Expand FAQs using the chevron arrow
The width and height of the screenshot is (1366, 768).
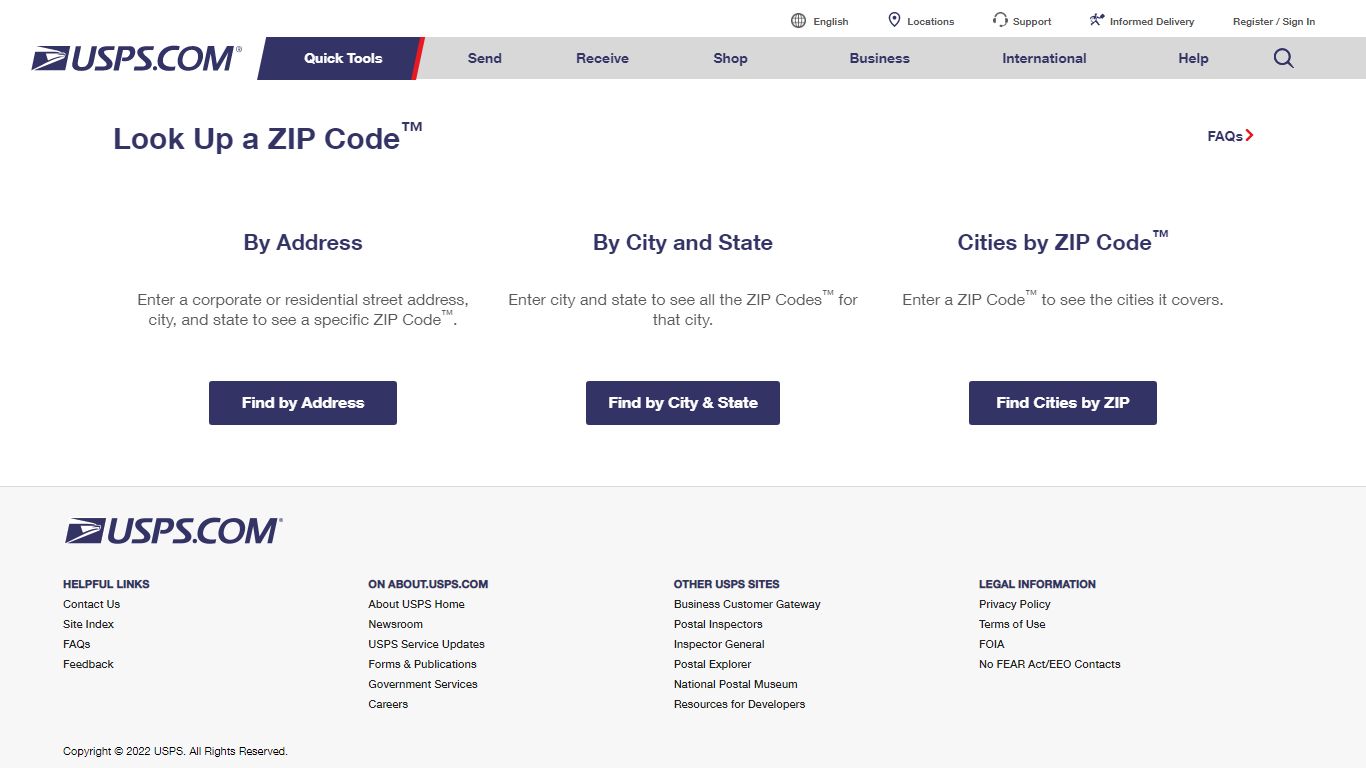tap(1250, 135)
